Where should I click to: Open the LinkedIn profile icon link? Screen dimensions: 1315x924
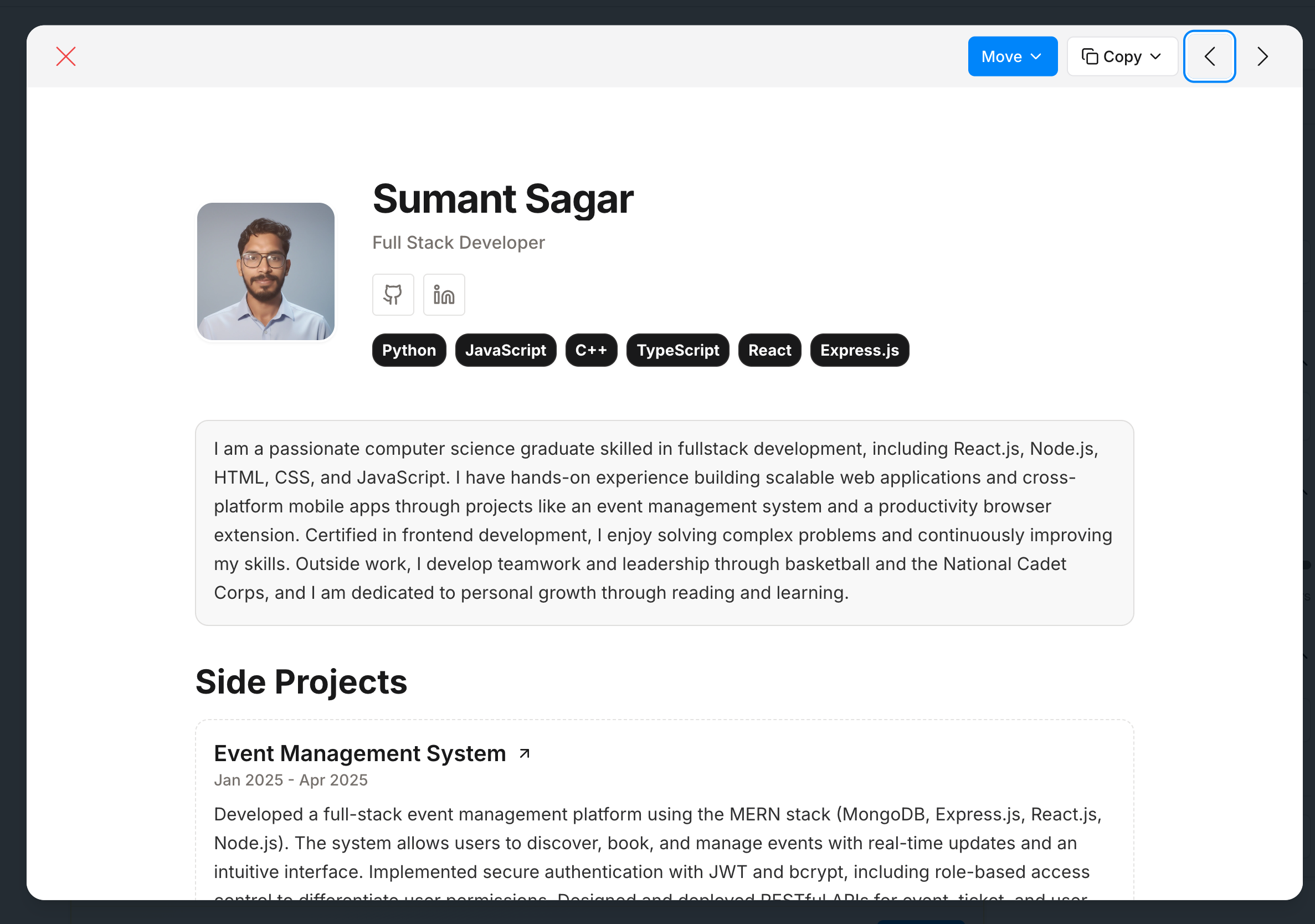(x=444, y=295)
